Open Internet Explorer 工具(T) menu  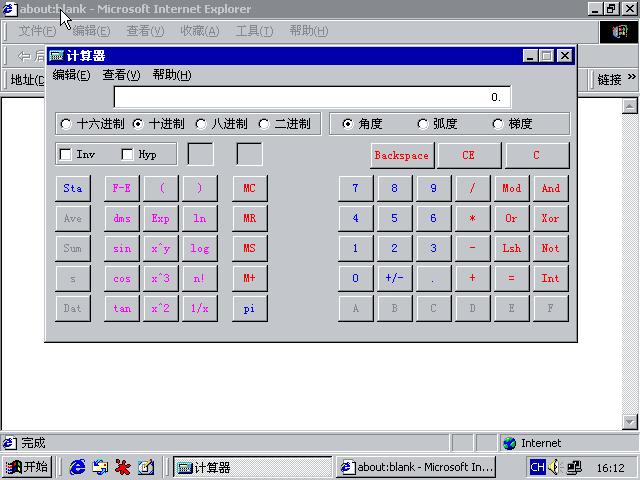pos(254,31)
